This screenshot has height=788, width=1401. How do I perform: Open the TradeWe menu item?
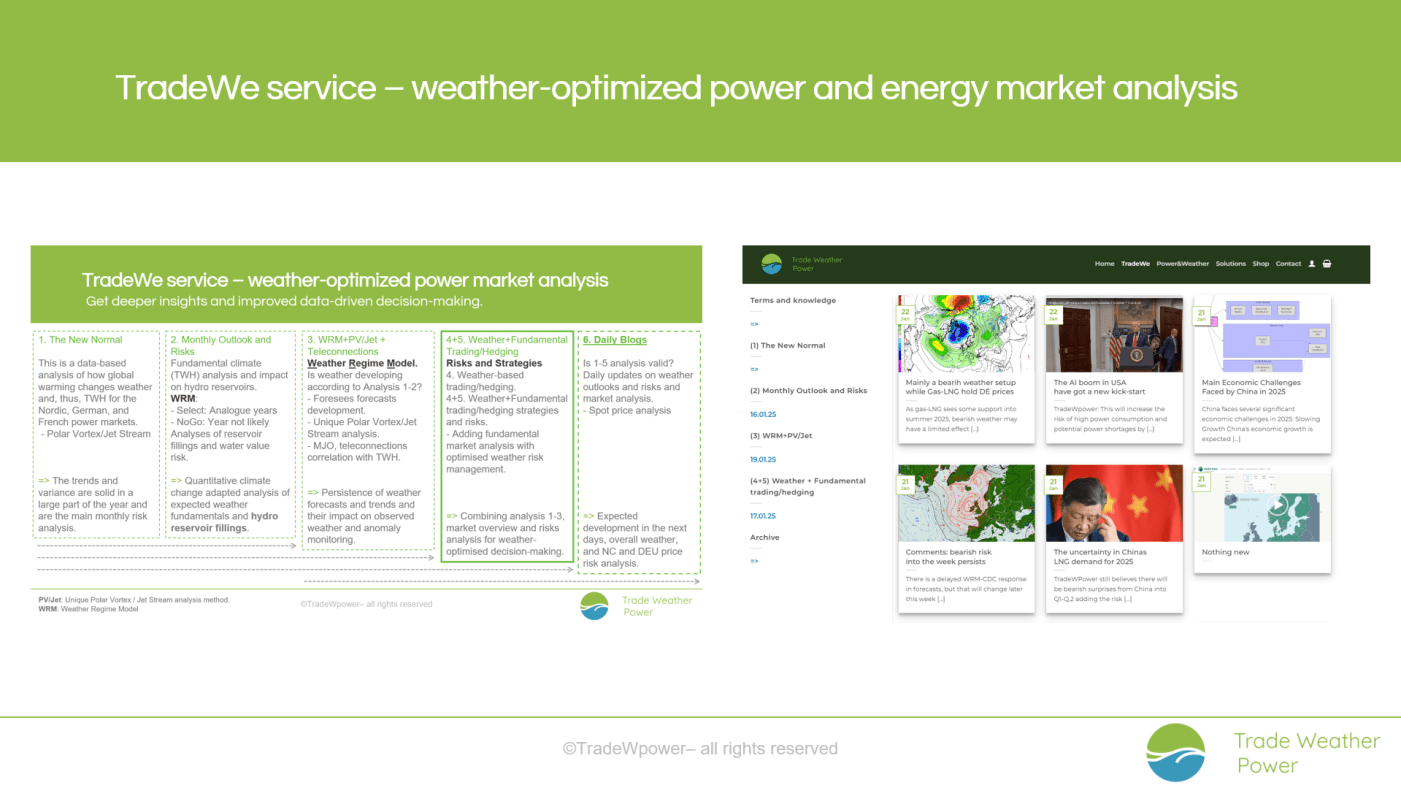coord(1135,264)
